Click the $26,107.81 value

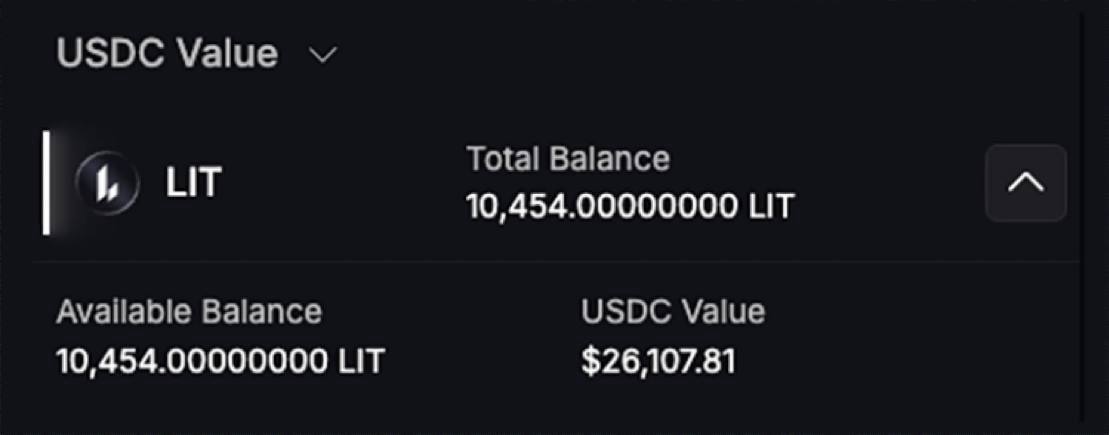(658, 361)
